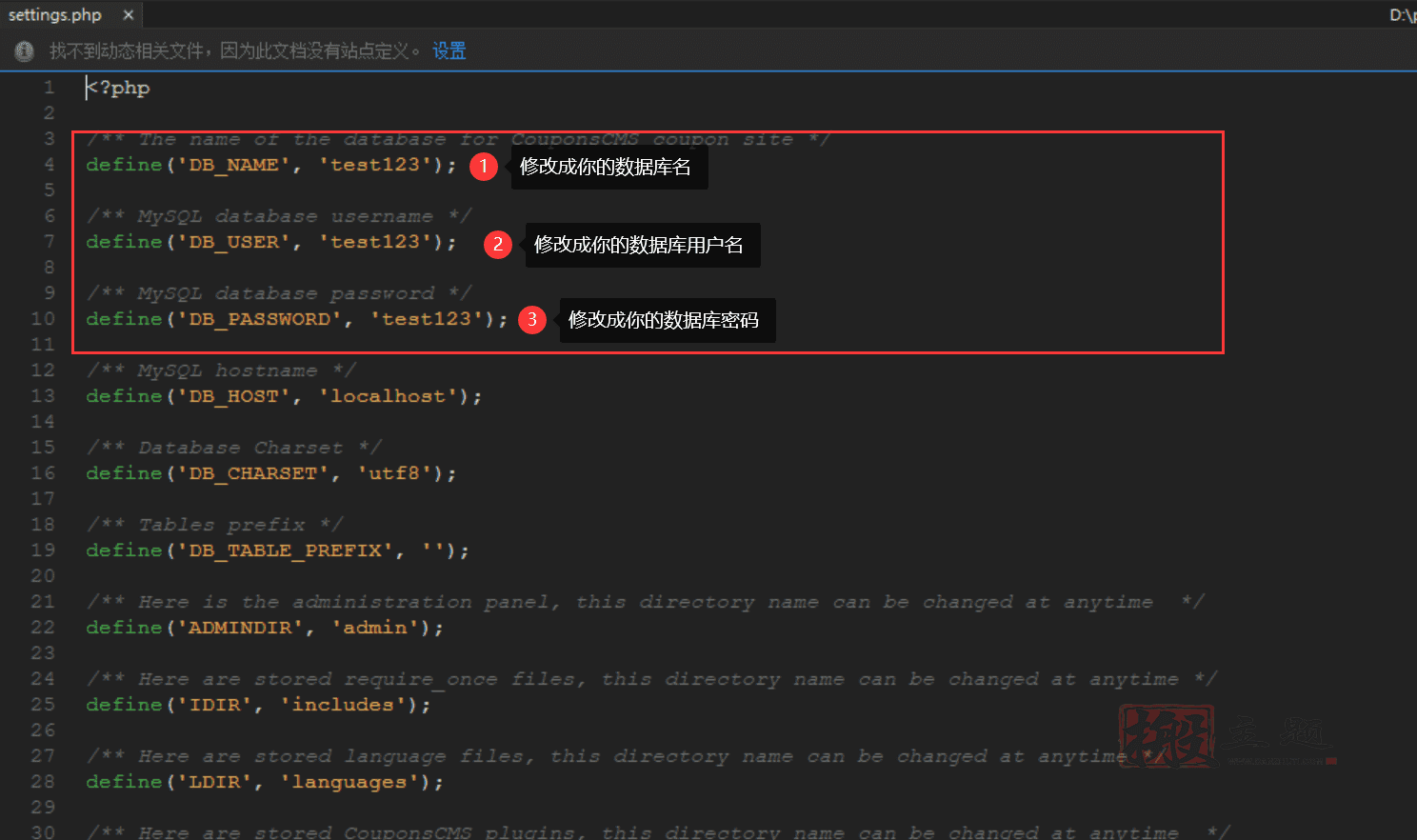
Task: Click the MySQL hostname comment
Action: click(x=221, y=370)
